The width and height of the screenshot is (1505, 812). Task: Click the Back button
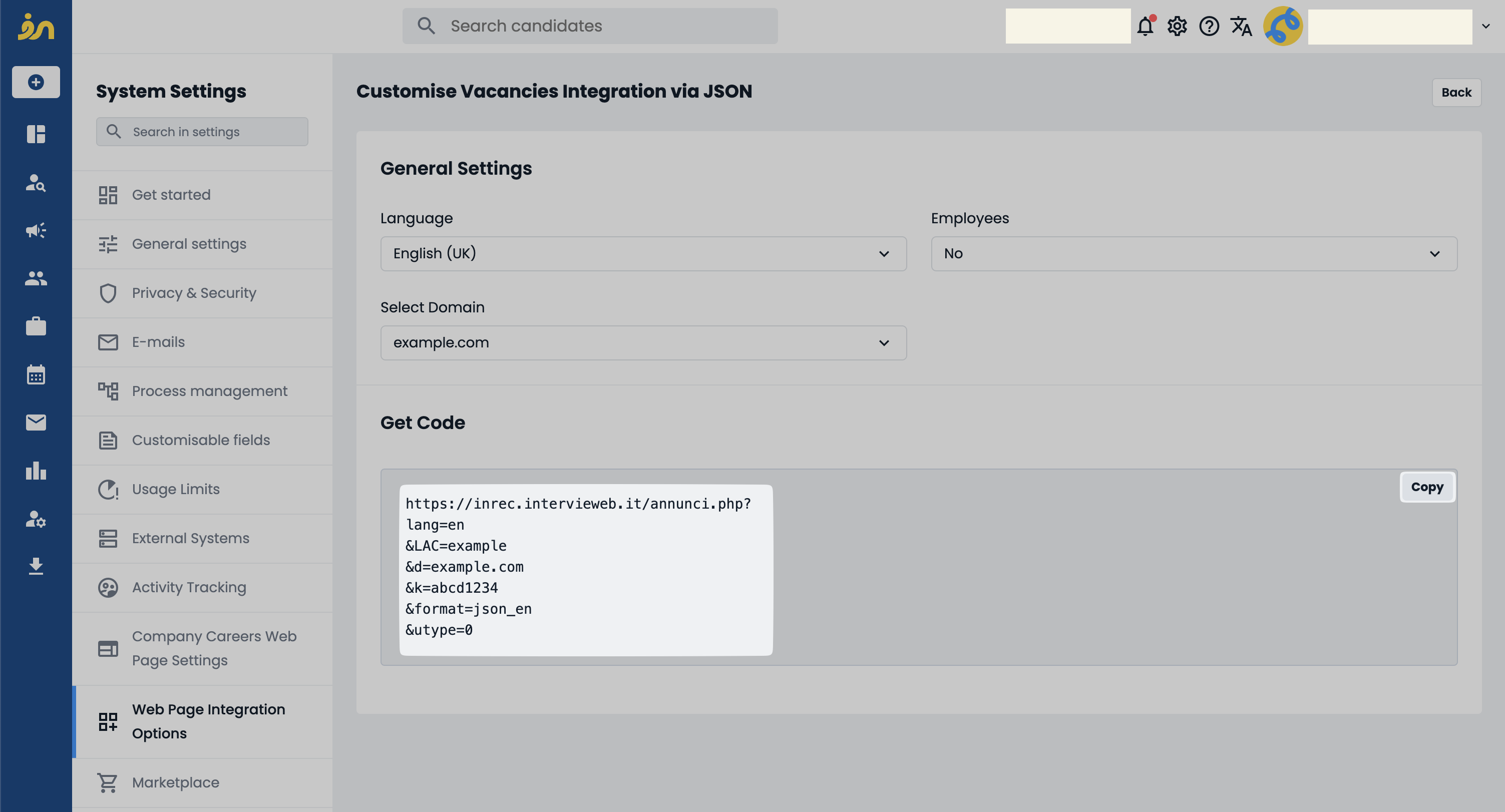pos(1456,92)
